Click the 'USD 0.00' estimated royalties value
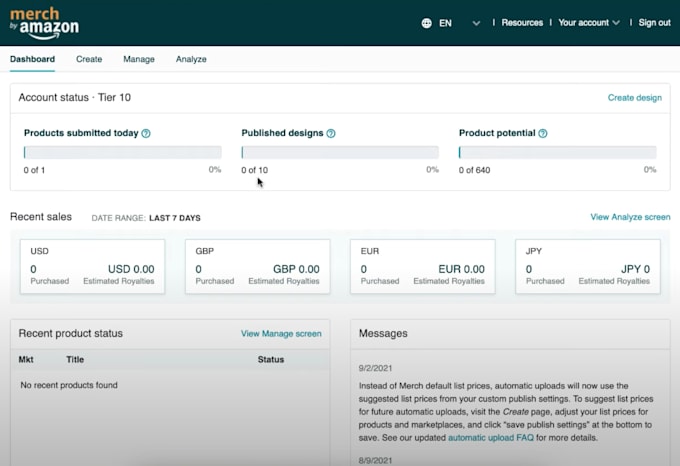Screen dimensions: 680x466 (x=131, y=269)
